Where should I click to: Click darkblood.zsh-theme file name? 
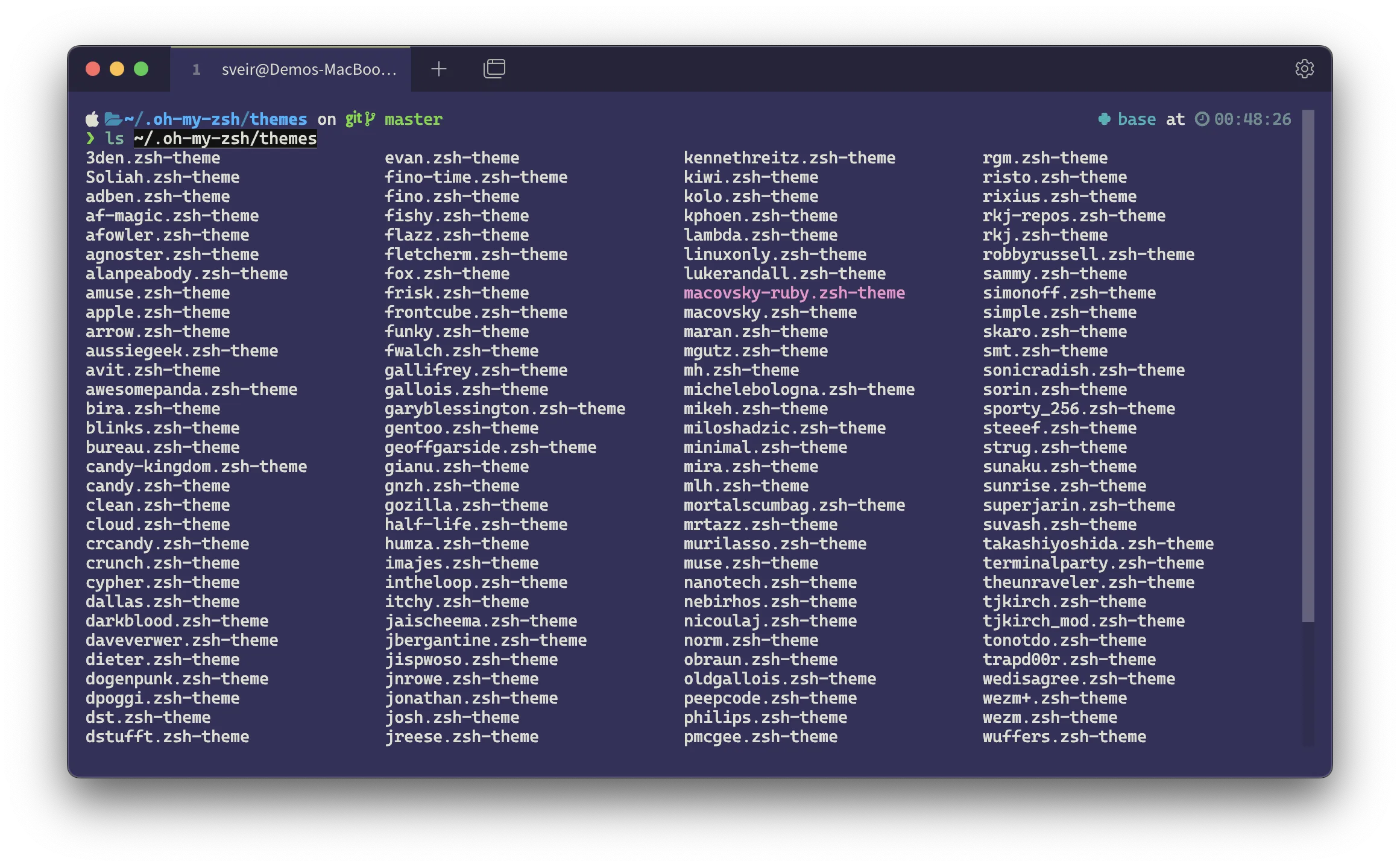click(177, 621)
